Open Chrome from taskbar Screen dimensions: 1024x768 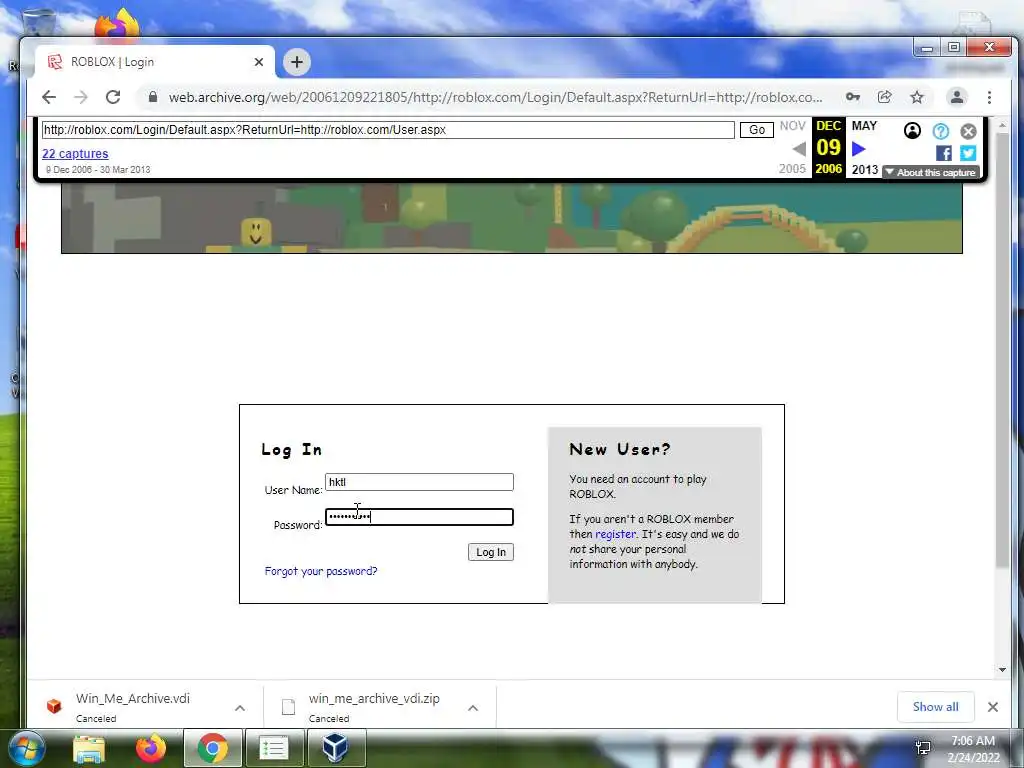tap(213, 748)
